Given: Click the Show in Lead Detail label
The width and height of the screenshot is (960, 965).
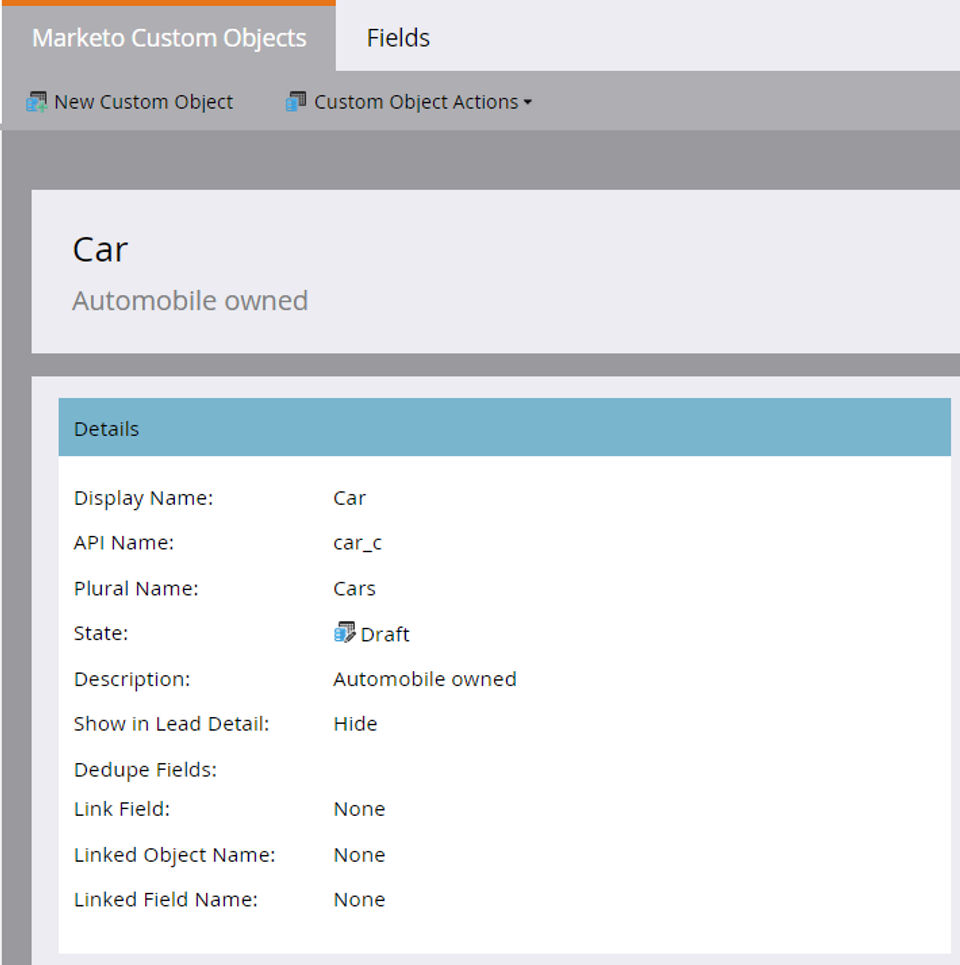Looking at the screenshot, I should pos(172,724).
